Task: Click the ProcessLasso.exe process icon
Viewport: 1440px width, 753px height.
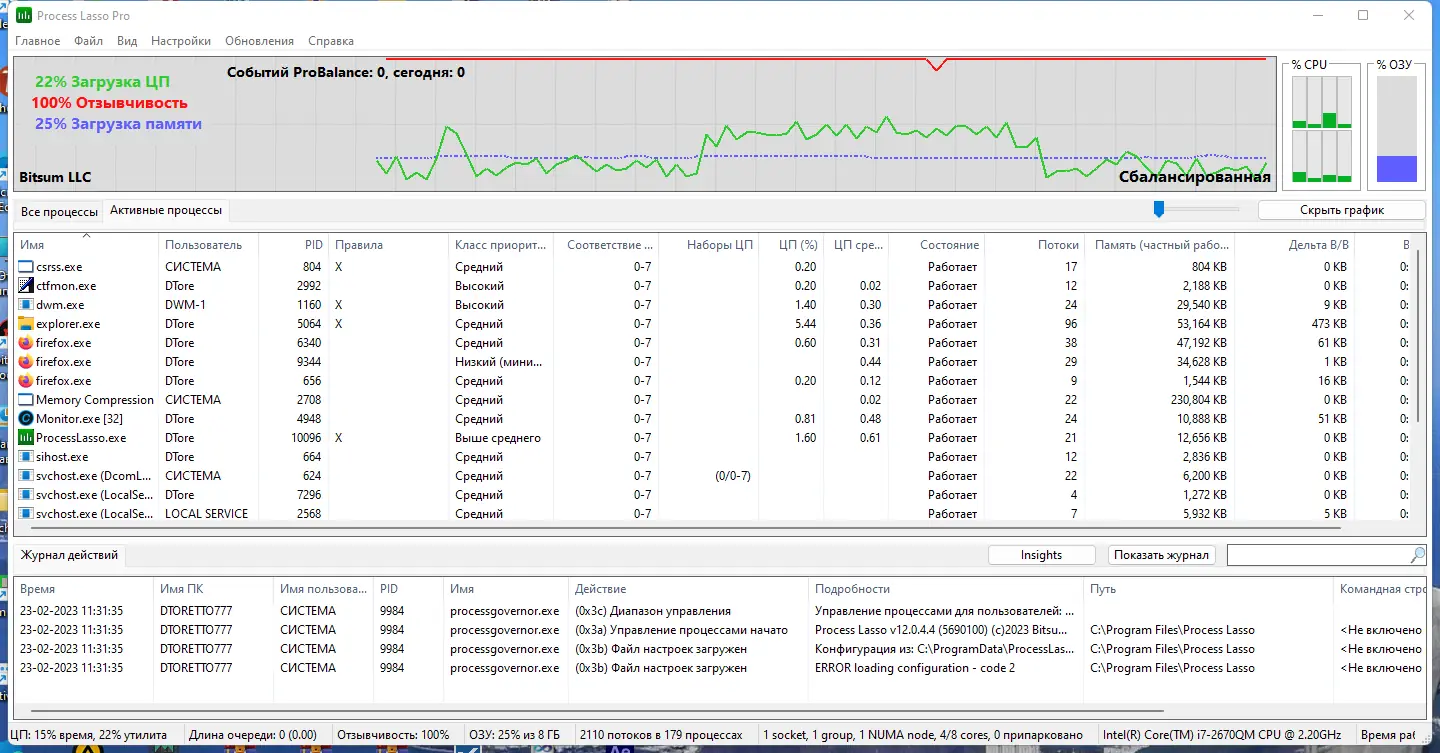Action: 26,438
